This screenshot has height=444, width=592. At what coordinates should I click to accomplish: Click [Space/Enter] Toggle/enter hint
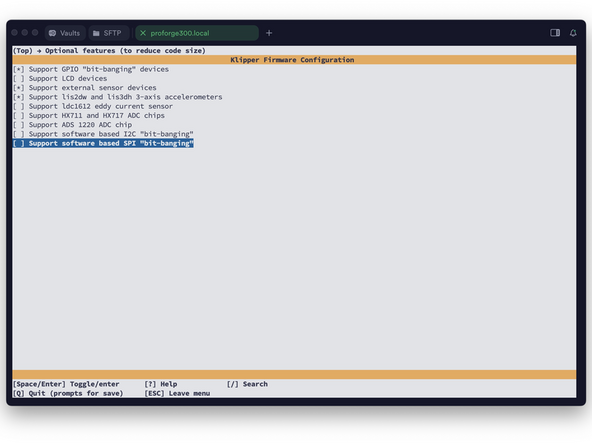(66, 384)
